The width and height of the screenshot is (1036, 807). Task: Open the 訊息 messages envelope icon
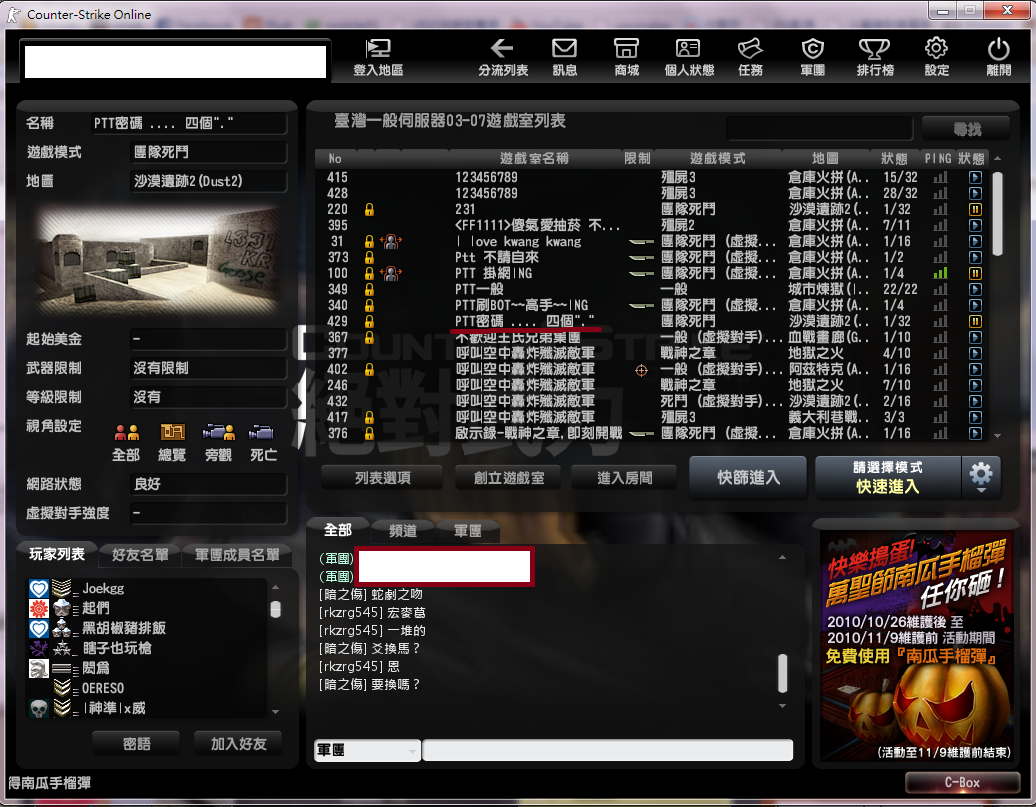564,57
